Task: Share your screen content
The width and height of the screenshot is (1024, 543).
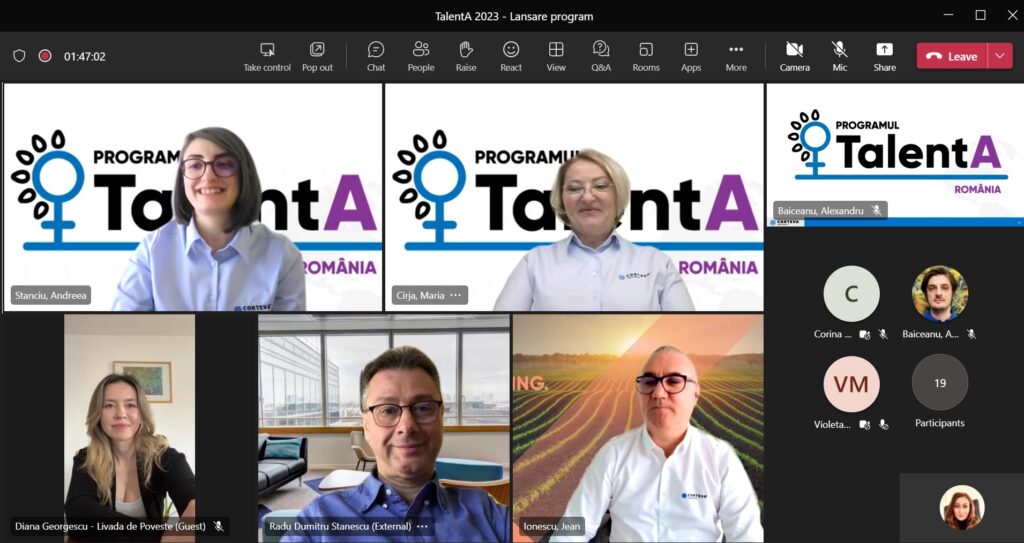Action: coord(884,57)
